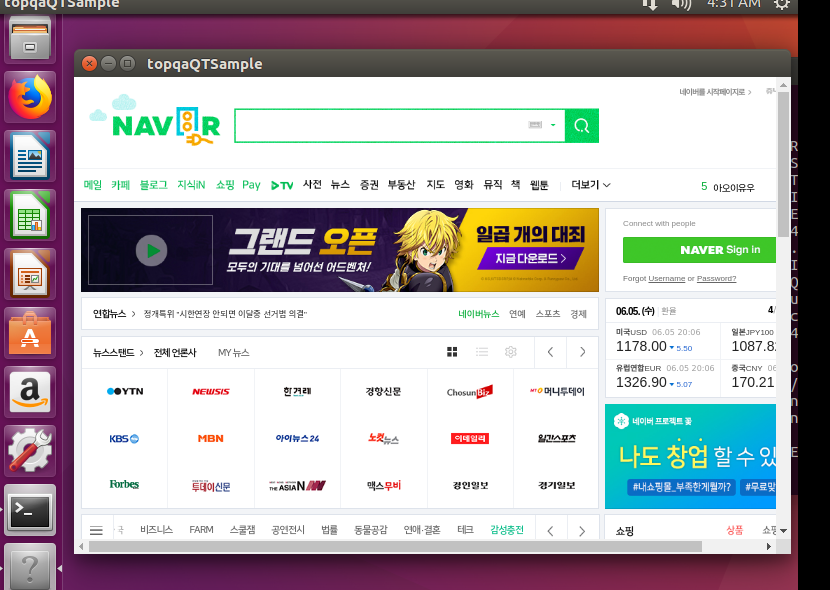This screenshot has height=590, width=830.
Task: Open the 증권 stocks link
Action: click(369, 184)
